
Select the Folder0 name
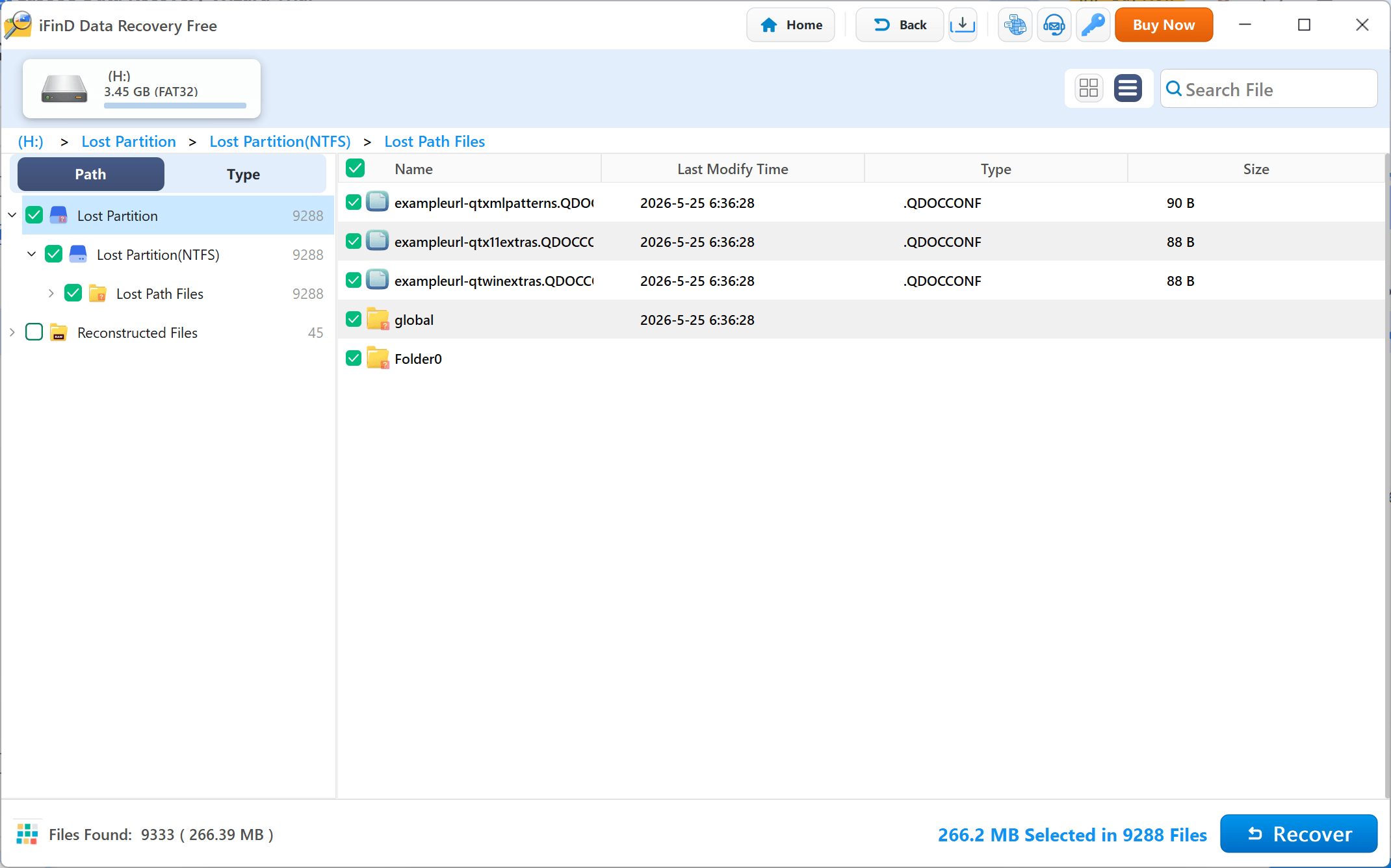point(418,359)
